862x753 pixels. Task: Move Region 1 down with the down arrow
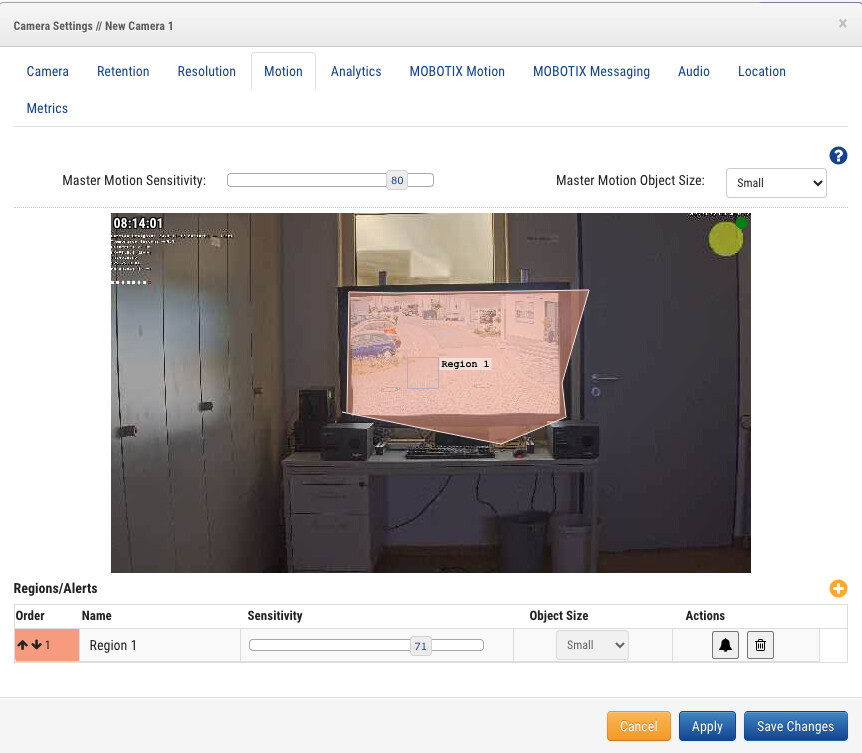(36, 646)
